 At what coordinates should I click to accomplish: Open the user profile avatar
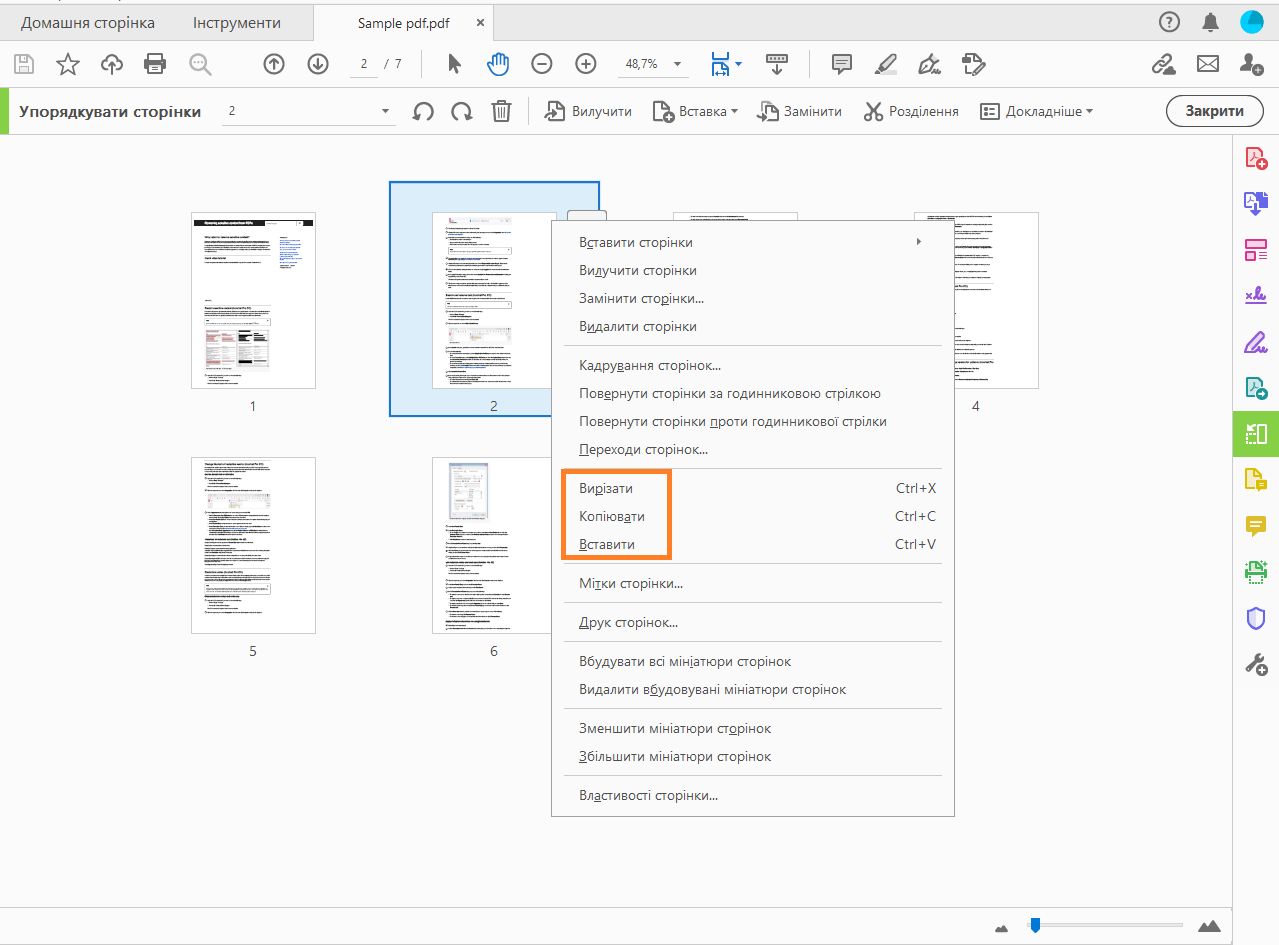1252,22
